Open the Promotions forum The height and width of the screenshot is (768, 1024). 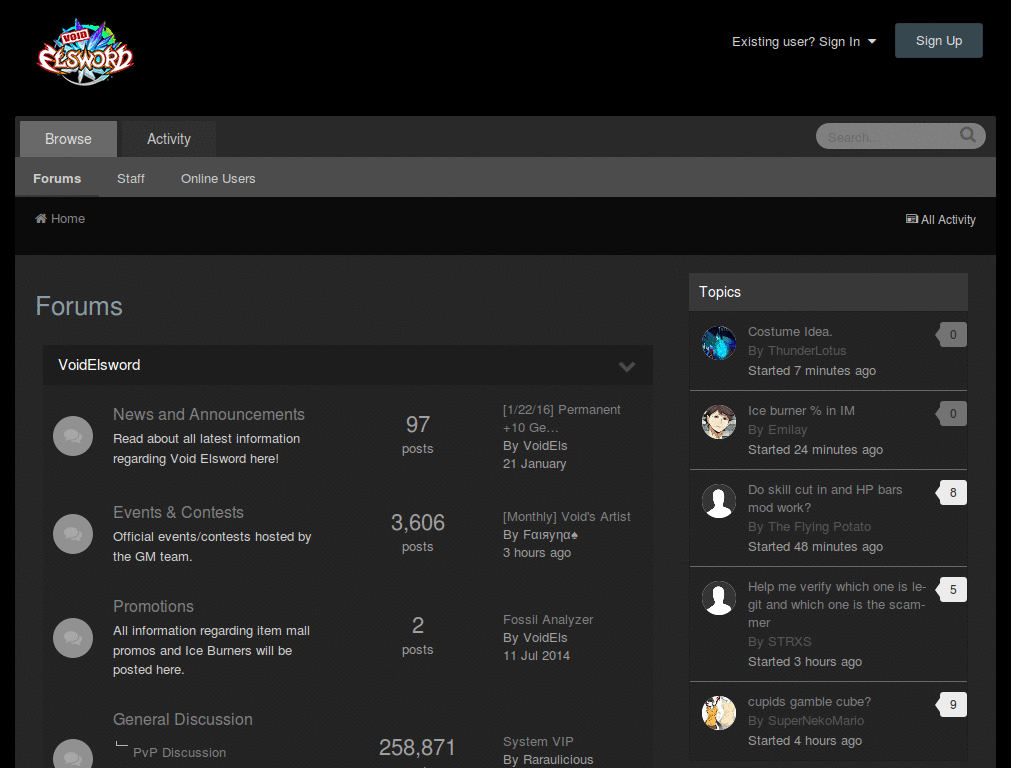pos(153,606)
